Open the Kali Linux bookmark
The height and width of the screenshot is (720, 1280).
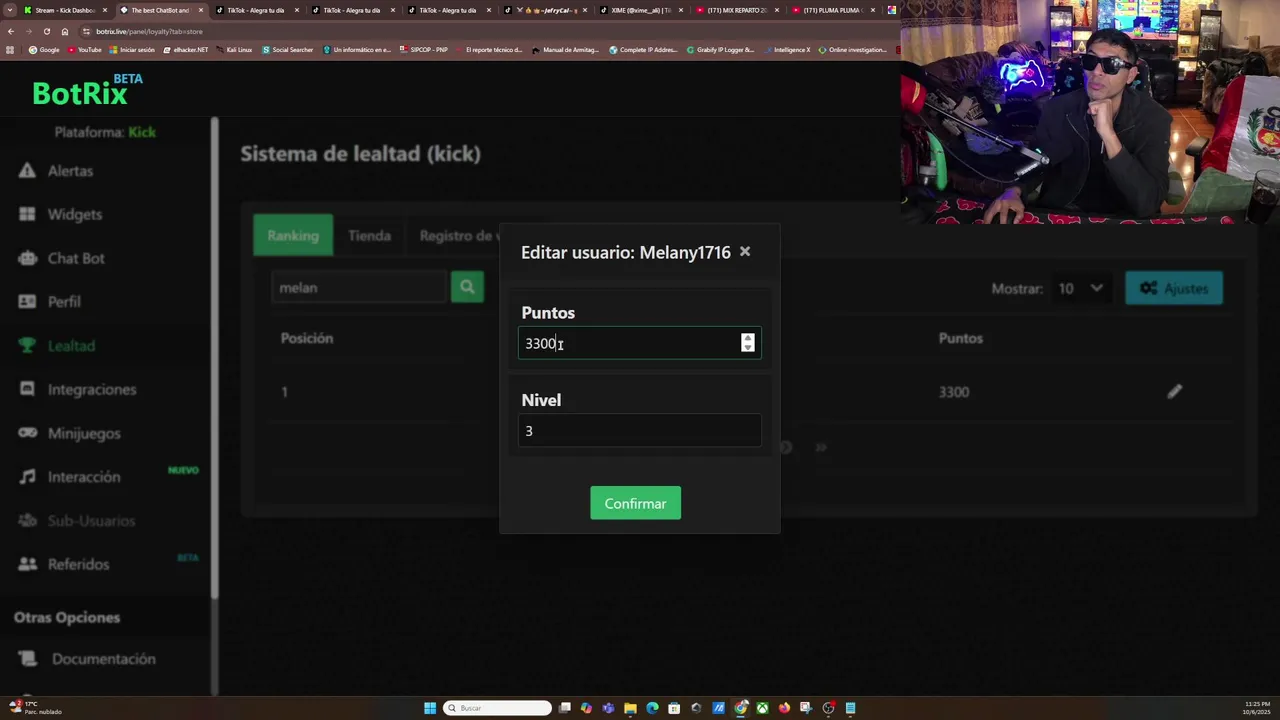coord(234,49)
